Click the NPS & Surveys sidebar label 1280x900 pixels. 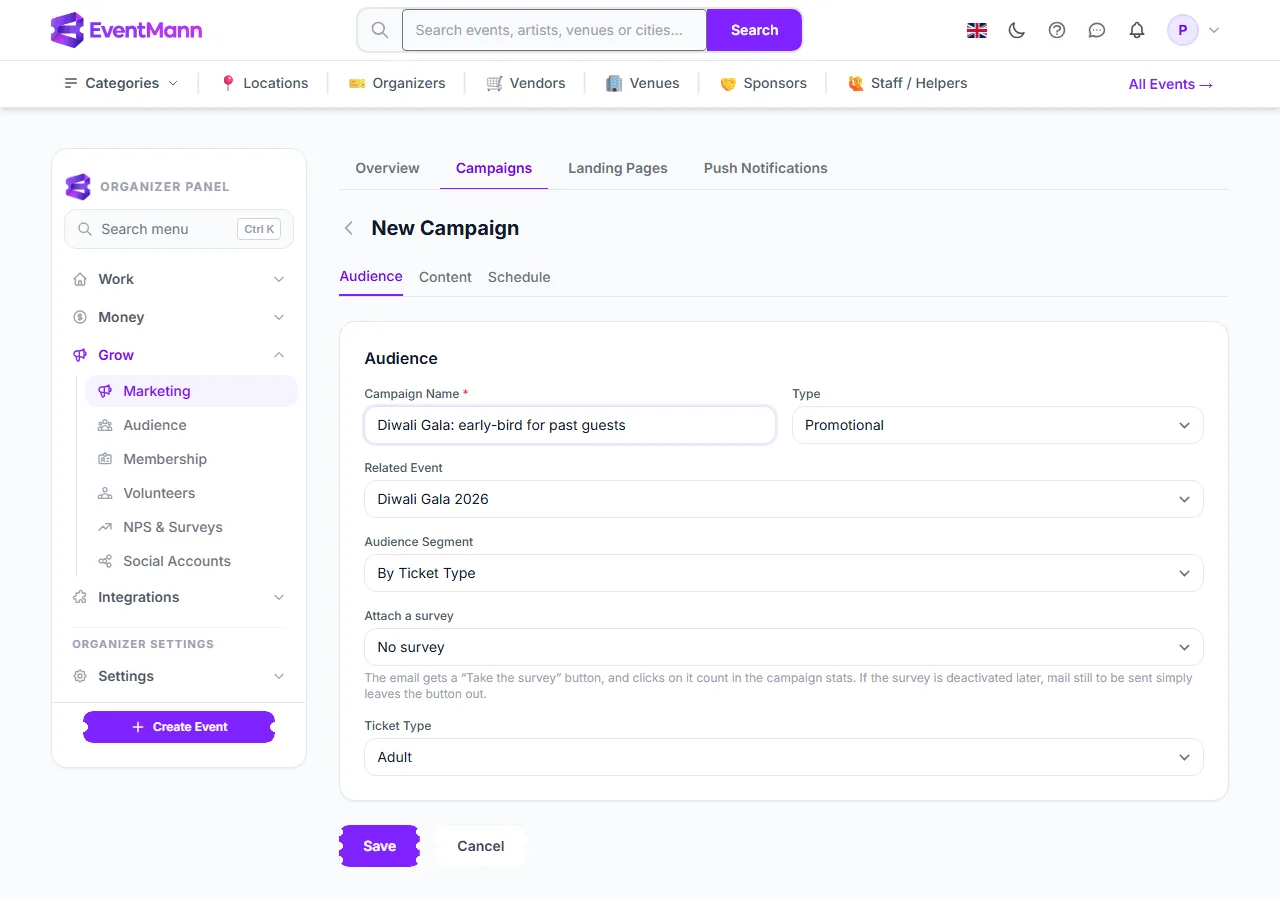point(173,527)
